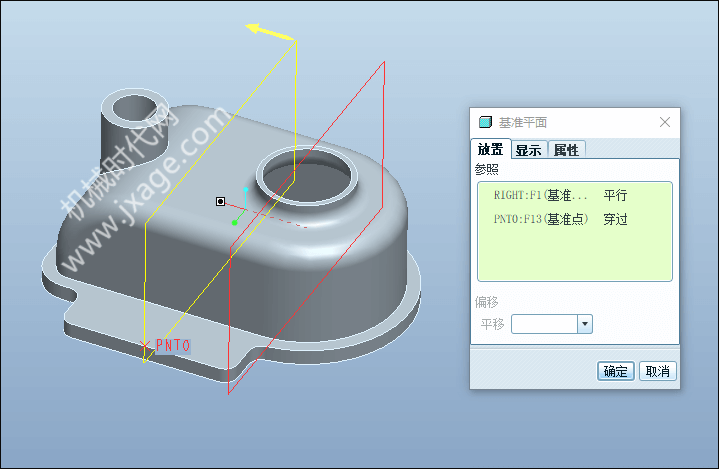Click the yellow direction arrow on the plane
The width and height of the screenshot is (719, 469).
pyautogui.click(x=271, y=32)
